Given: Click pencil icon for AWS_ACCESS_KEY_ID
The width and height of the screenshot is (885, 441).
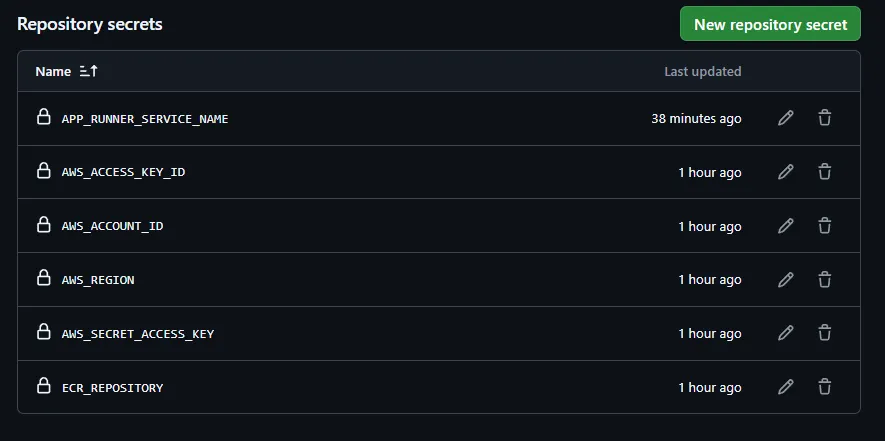Looking at the screenshot, I should [786, 172].
